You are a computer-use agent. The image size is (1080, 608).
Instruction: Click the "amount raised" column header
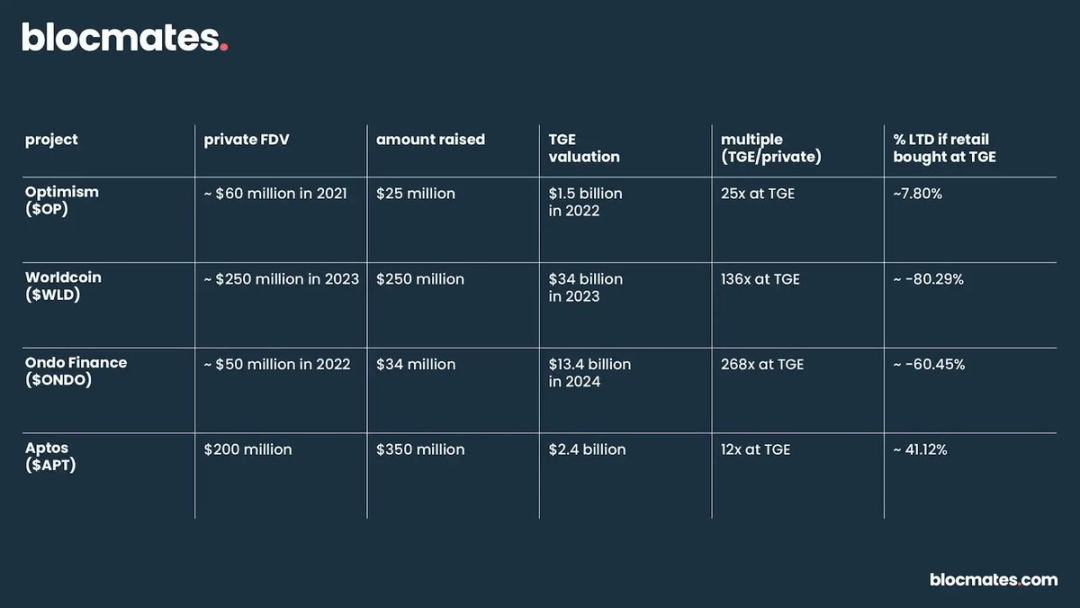click(x=430, y=140)
